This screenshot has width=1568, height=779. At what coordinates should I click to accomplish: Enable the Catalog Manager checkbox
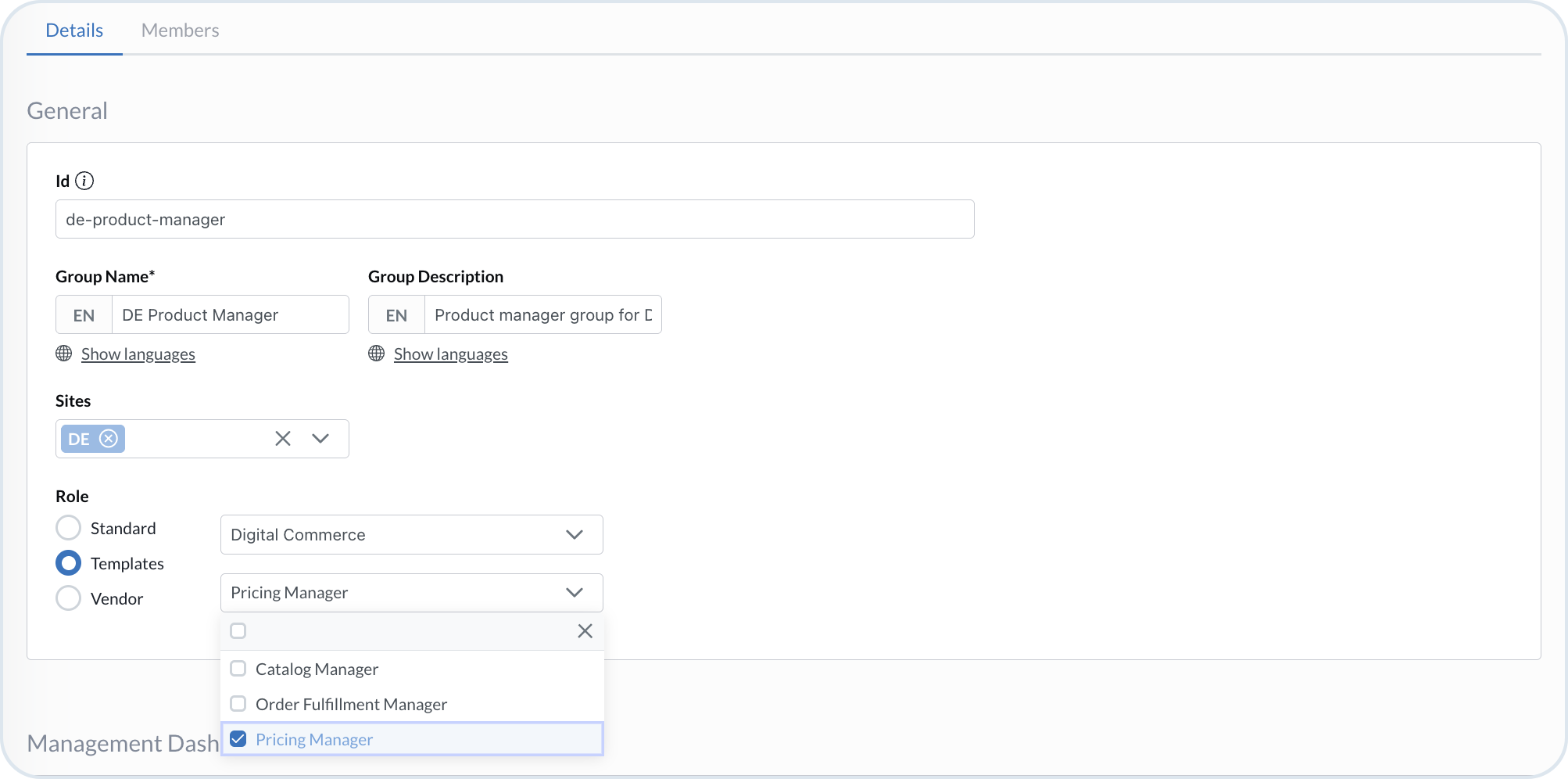238,669
